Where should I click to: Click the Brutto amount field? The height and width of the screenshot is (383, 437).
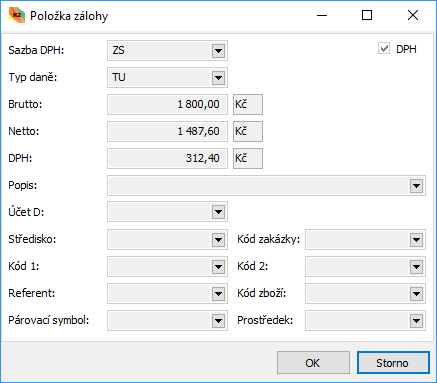[167, 104]
